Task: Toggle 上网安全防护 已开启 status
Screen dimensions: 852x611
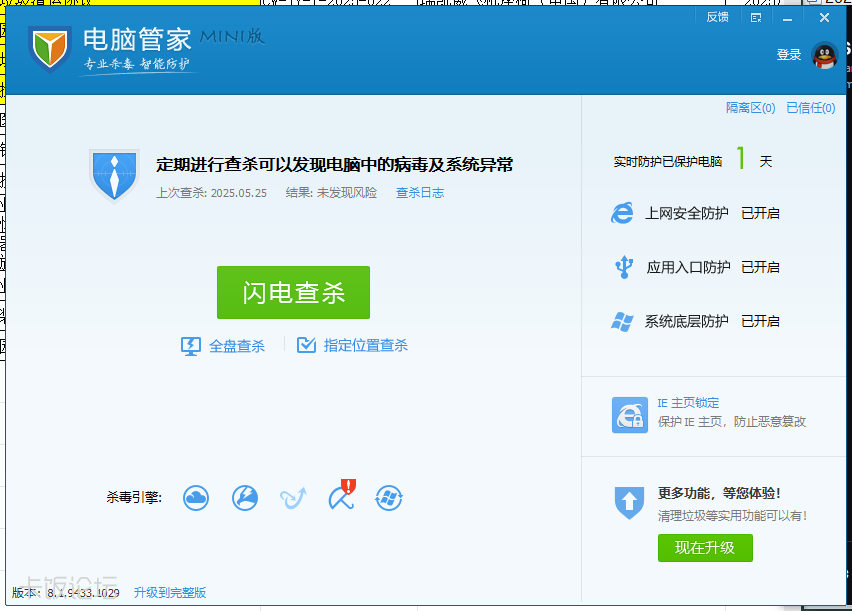Action: [x=761, y=213]
